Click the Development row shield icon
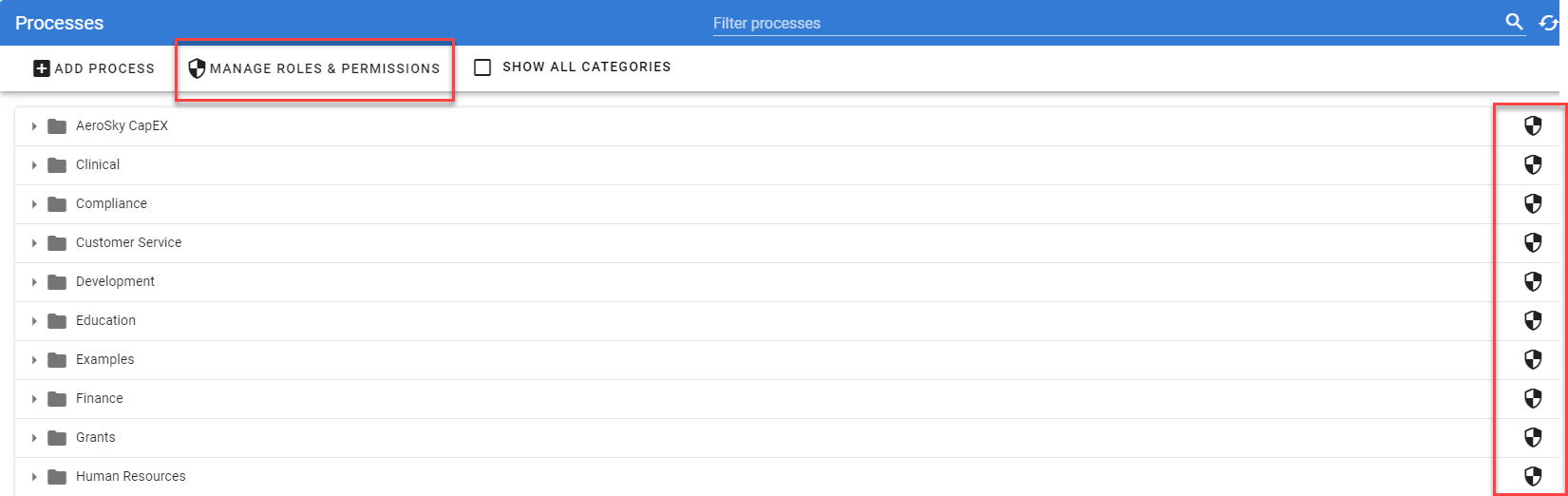Image resolution: width=1568 pixels, height=496 pixels. point(1533,282)
